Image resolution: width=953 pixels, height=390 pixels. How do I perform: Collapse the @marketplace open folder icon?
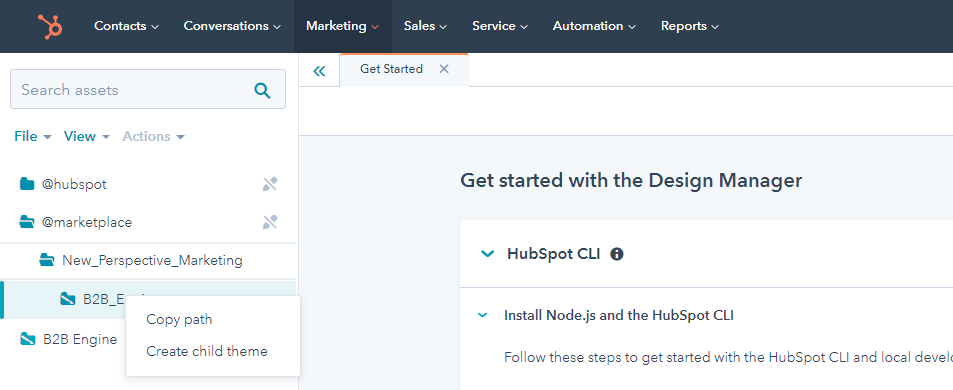point(27,222)
